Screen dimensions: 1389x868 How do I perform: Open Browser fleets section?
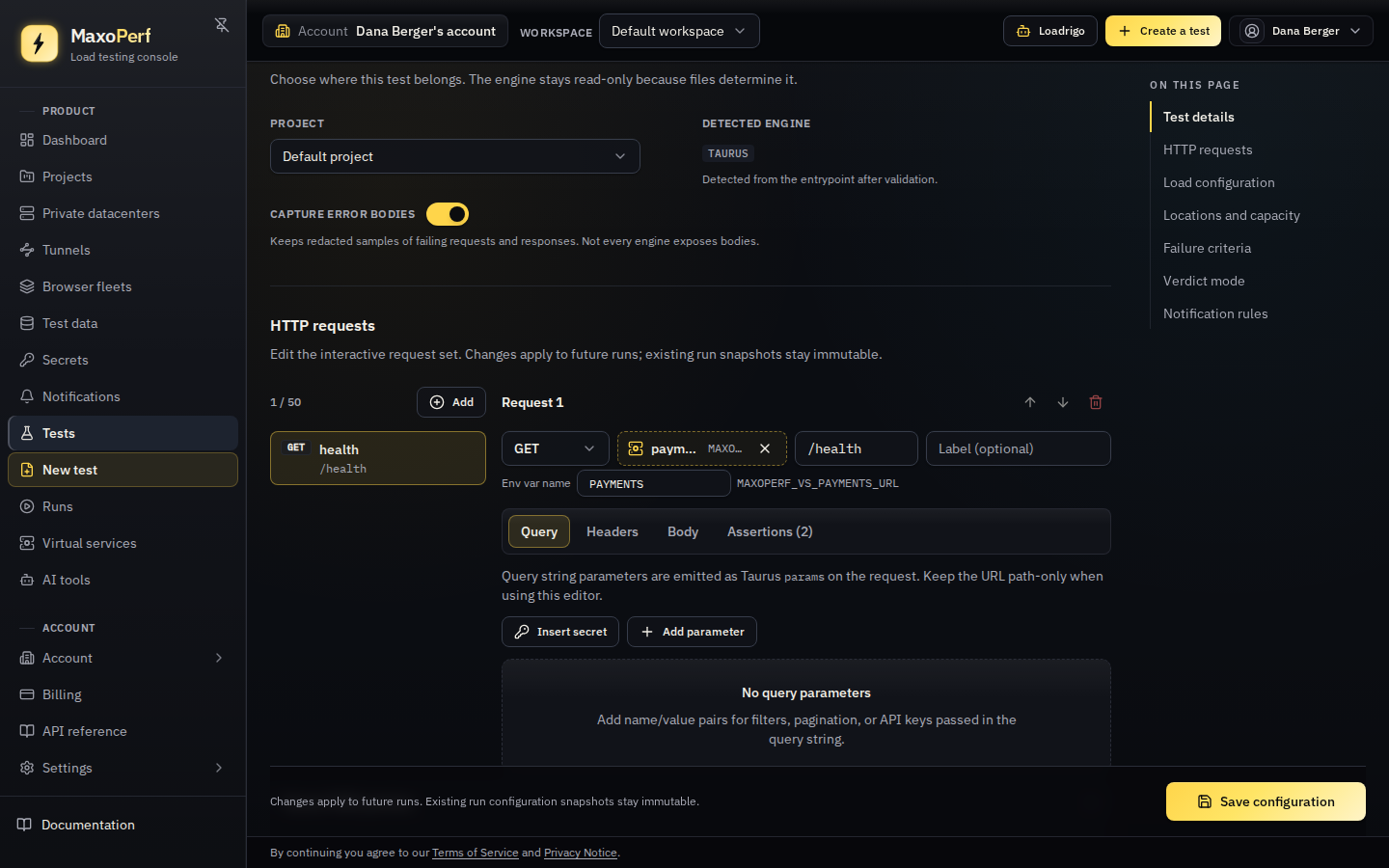(x=123, y=286)
